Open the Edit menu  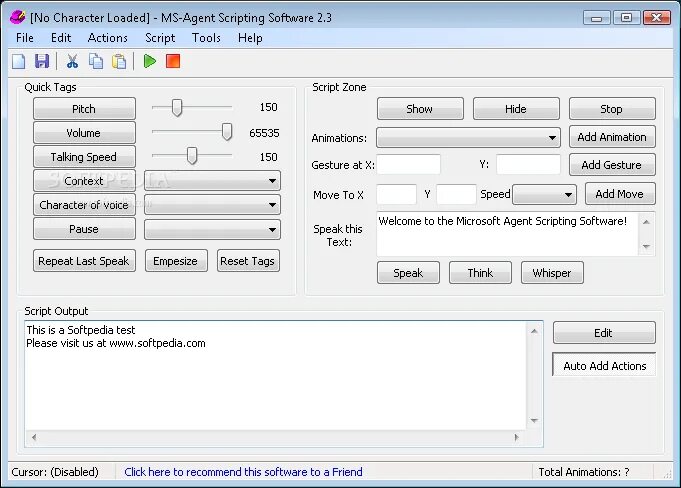pyautogui.click(x=61, y=38)
